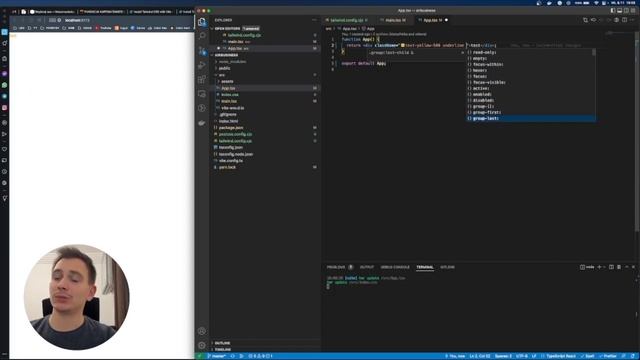Image resolution: width=640 pixels, height=360 pixels.
Task: Collapse the Open Editors section
Action: 228,29
